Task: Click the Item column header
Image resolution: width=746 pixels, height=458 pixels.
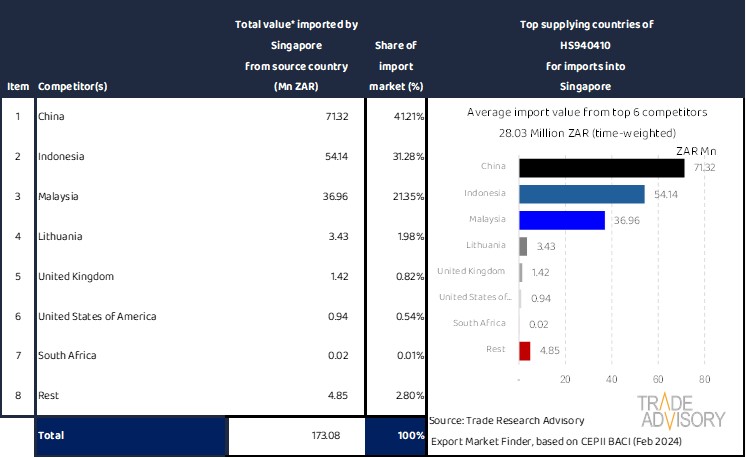Action: 17,86
